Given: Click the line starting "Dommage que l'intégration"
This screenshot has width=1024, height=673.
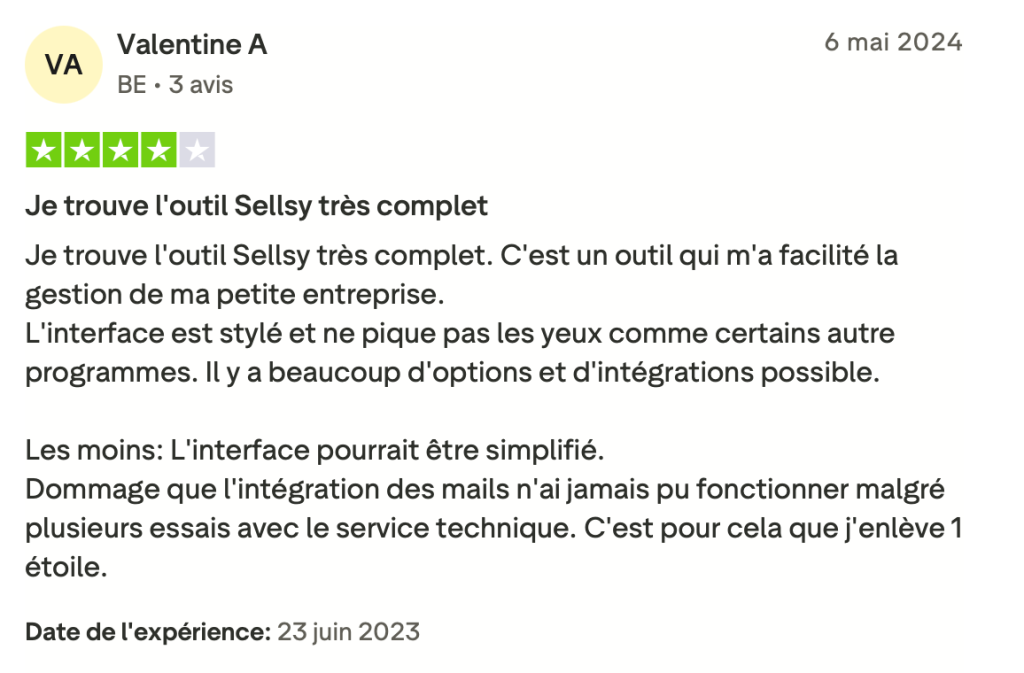Looking at the screenshot, I should tap(485, 491).
